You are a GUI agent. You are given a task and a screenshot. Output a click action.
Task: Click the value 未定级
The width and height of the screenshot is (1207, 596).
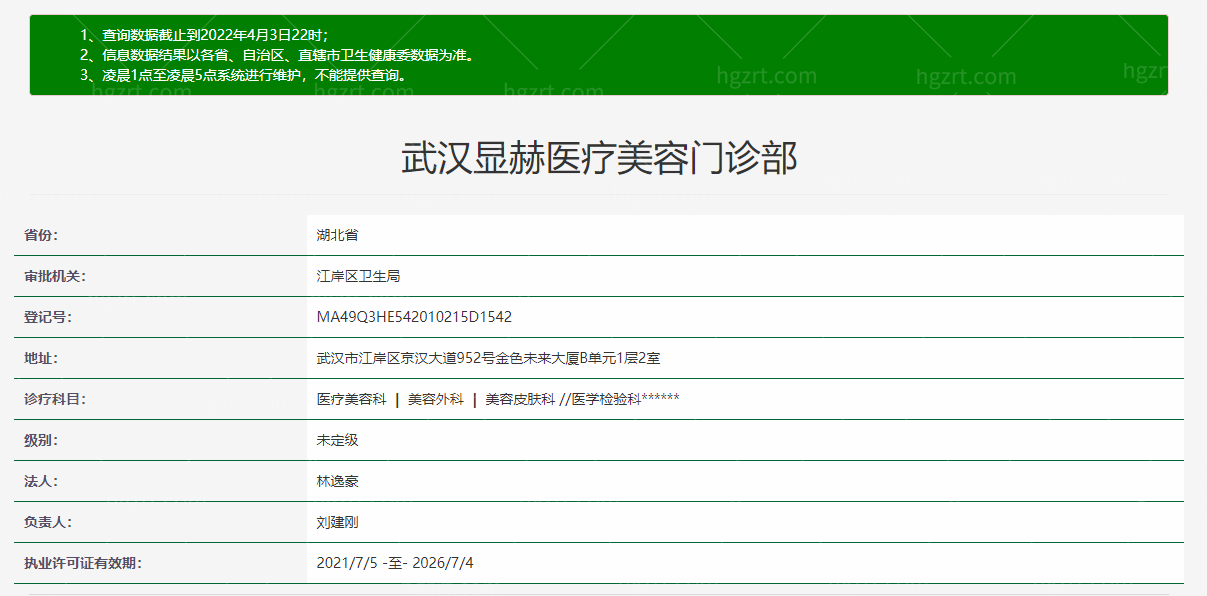(337, 440)
